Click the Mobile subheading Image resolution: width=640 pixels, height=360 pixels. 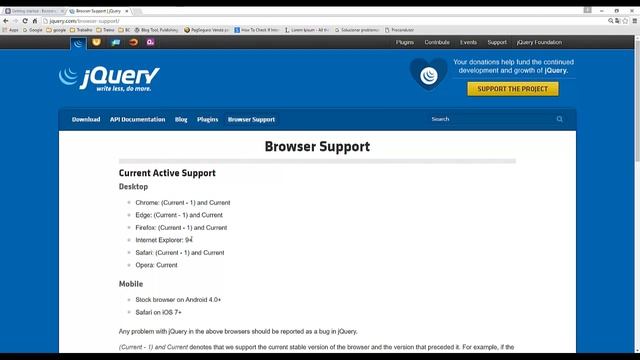point(131,284)
